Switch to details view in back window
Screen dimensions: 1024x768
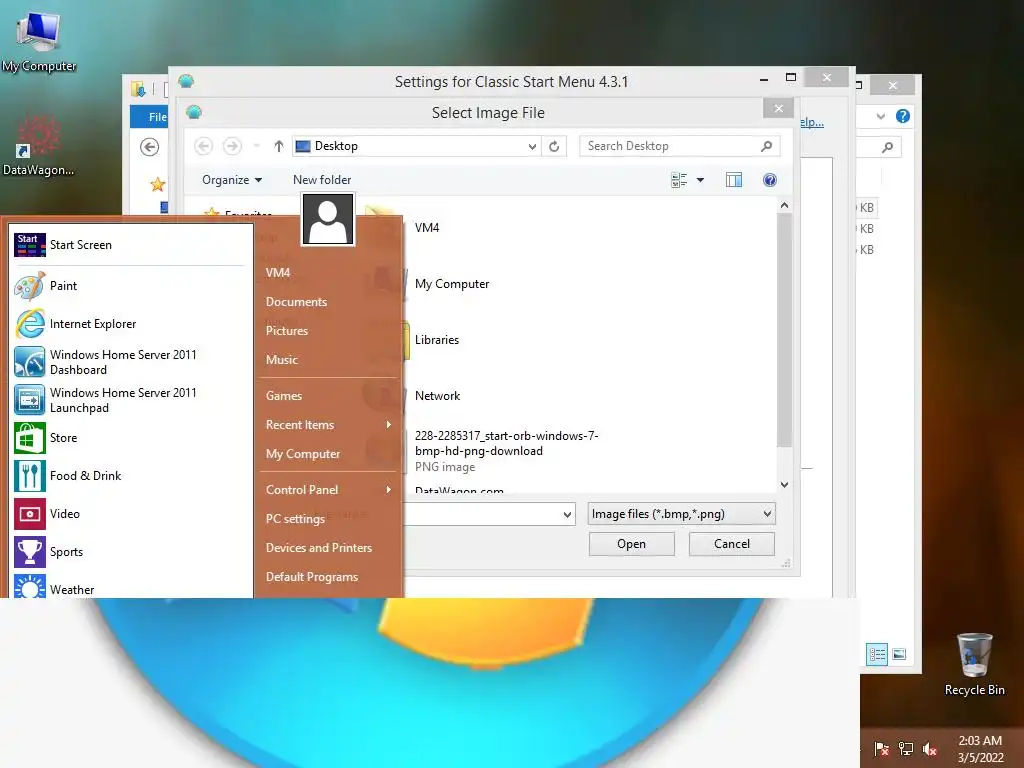pyautogui.click(x=877, y=654)
